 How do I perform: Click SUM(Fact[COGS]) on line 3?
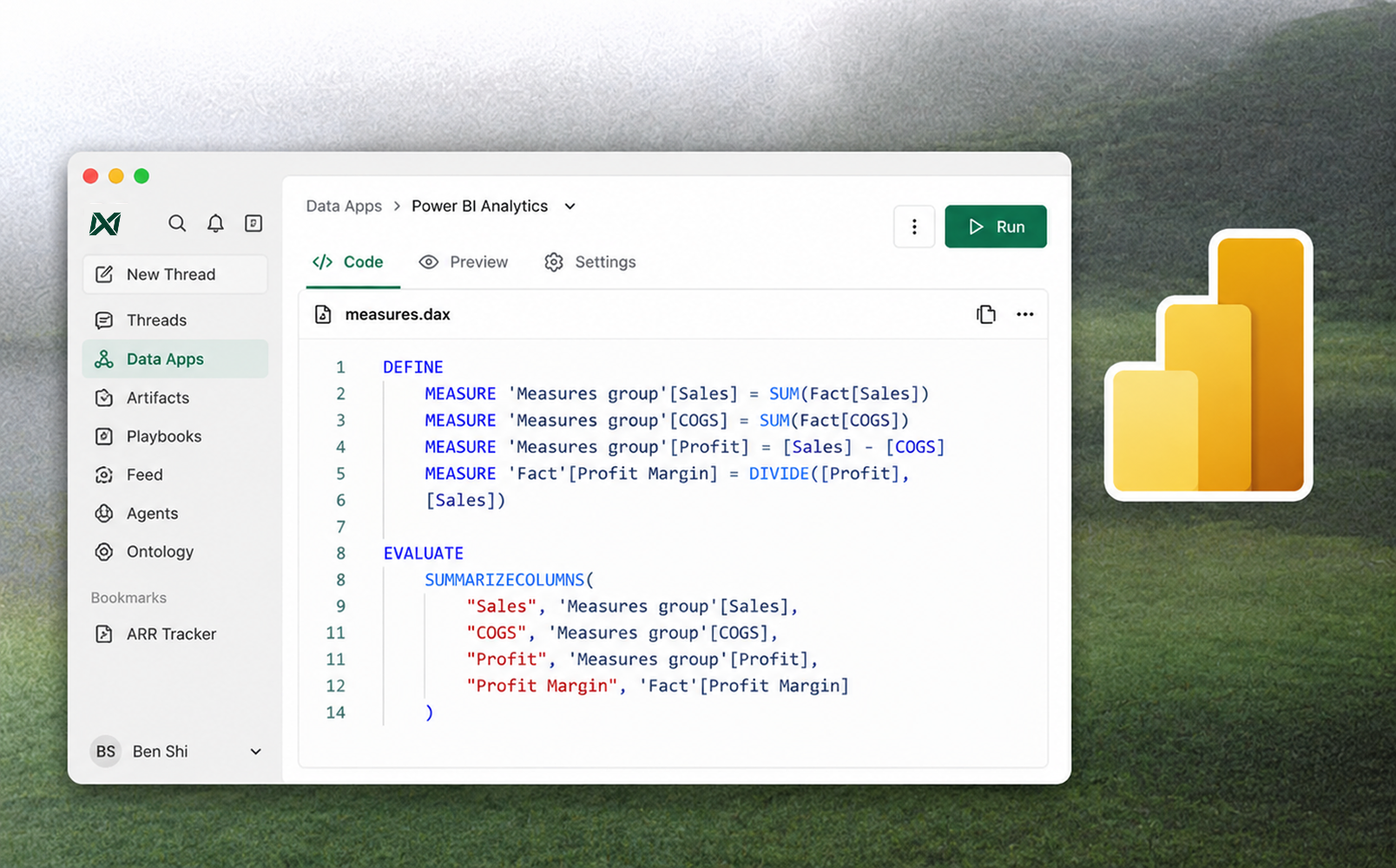click(834, 421)
